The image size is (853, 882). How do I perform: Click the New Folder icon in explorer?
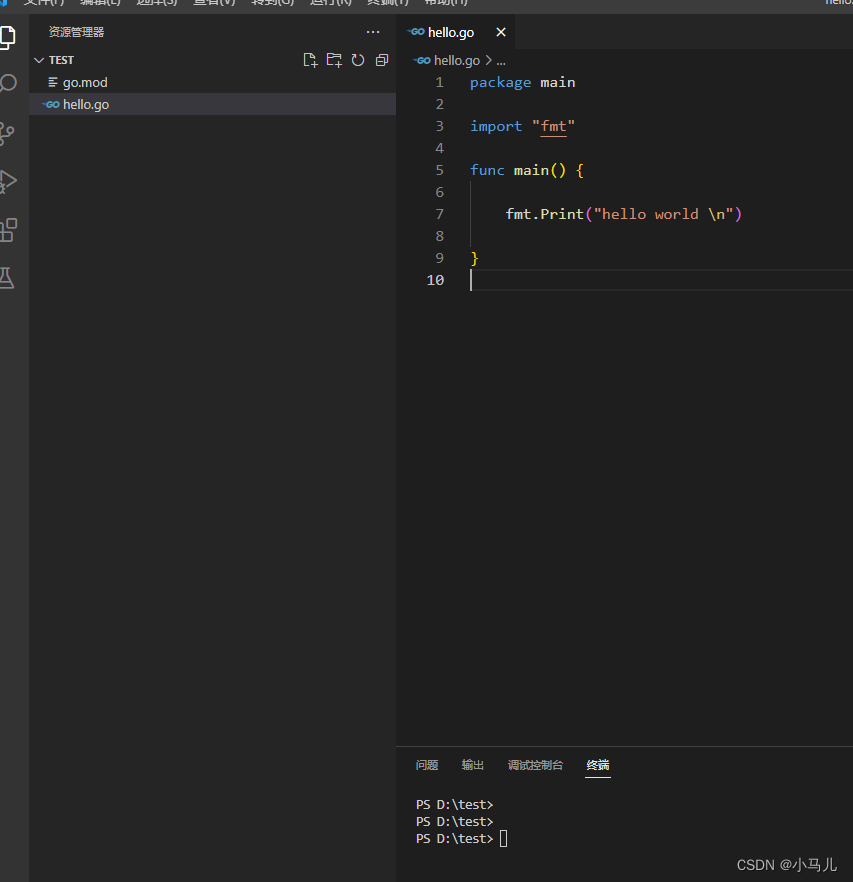pos(334,60)
